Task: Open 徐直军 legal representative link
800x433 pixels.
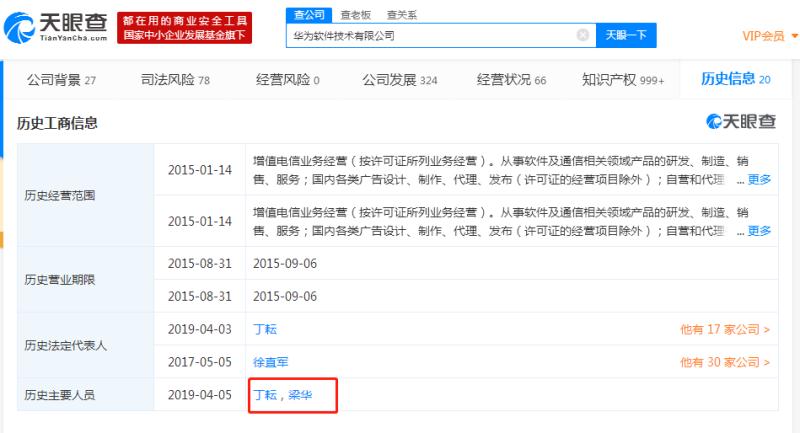Action: [270, 362]
